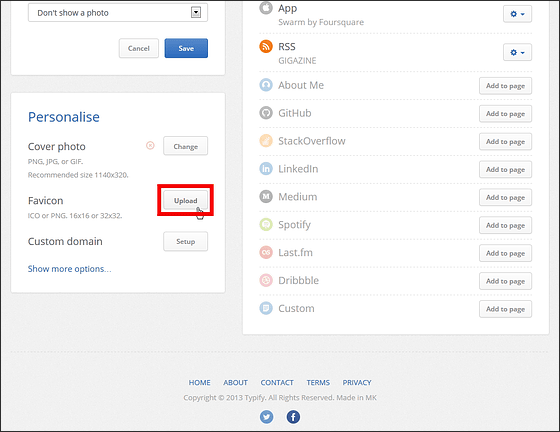
Task: Expand Show more options link
Action: [70, 269]
